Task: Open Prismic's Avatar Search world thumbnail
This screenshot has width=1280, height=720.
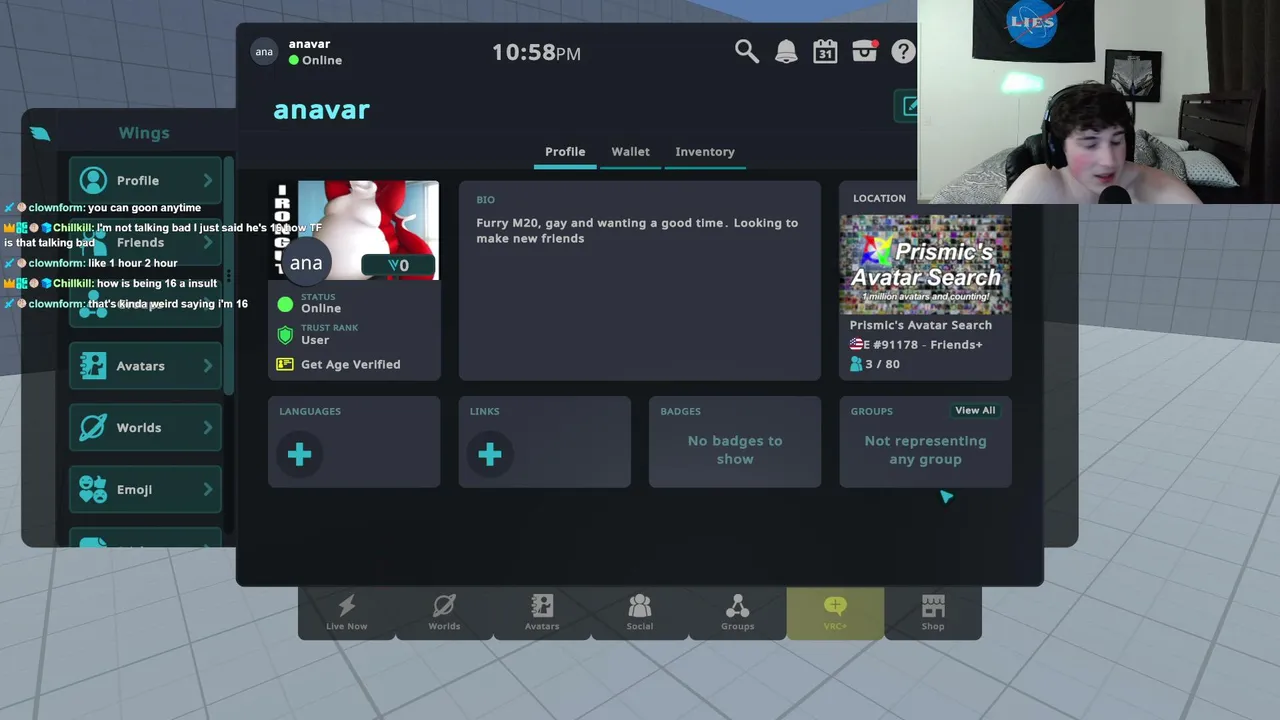Action: click(x=925, y=263)
